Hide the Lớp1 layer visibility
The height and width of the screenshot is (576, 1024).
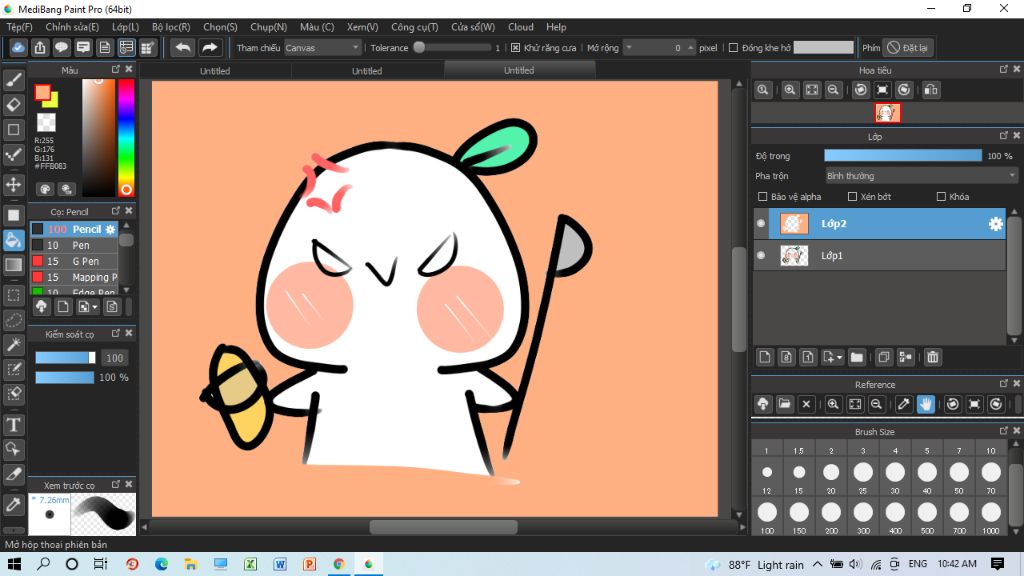pyautogui.click(x=761, y=256)
